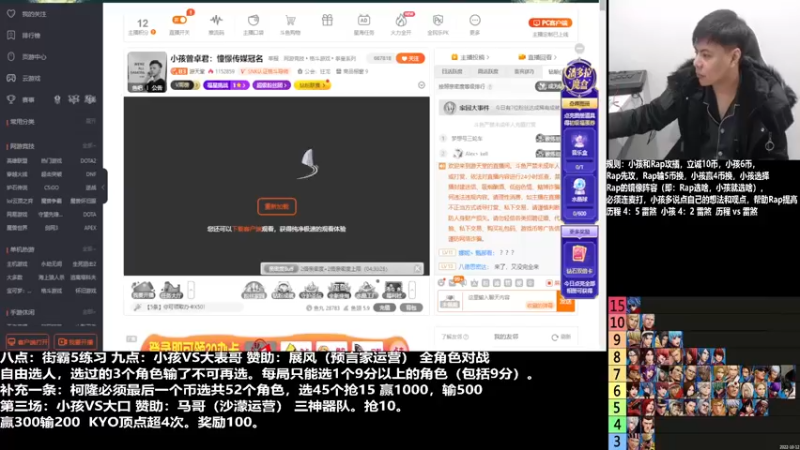Open the More ellipsis icon

tap(474, 20)
